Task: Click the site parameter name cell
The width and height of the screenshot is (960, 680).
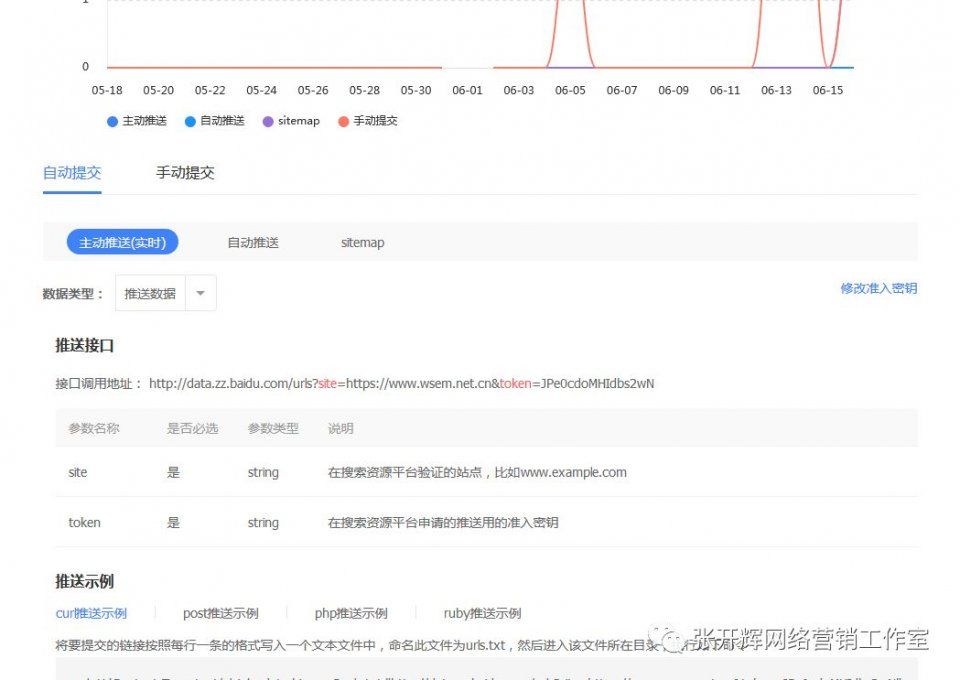Action: coord(78,473)
